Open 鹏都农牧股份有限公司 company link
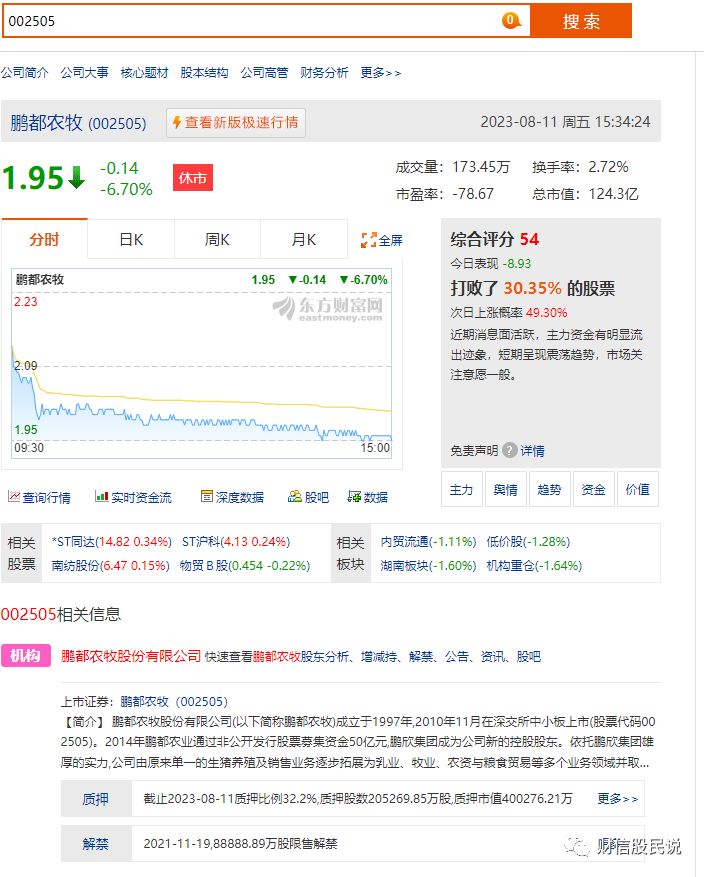This screenshot has height=877, width=704. (x=131, y=656)
